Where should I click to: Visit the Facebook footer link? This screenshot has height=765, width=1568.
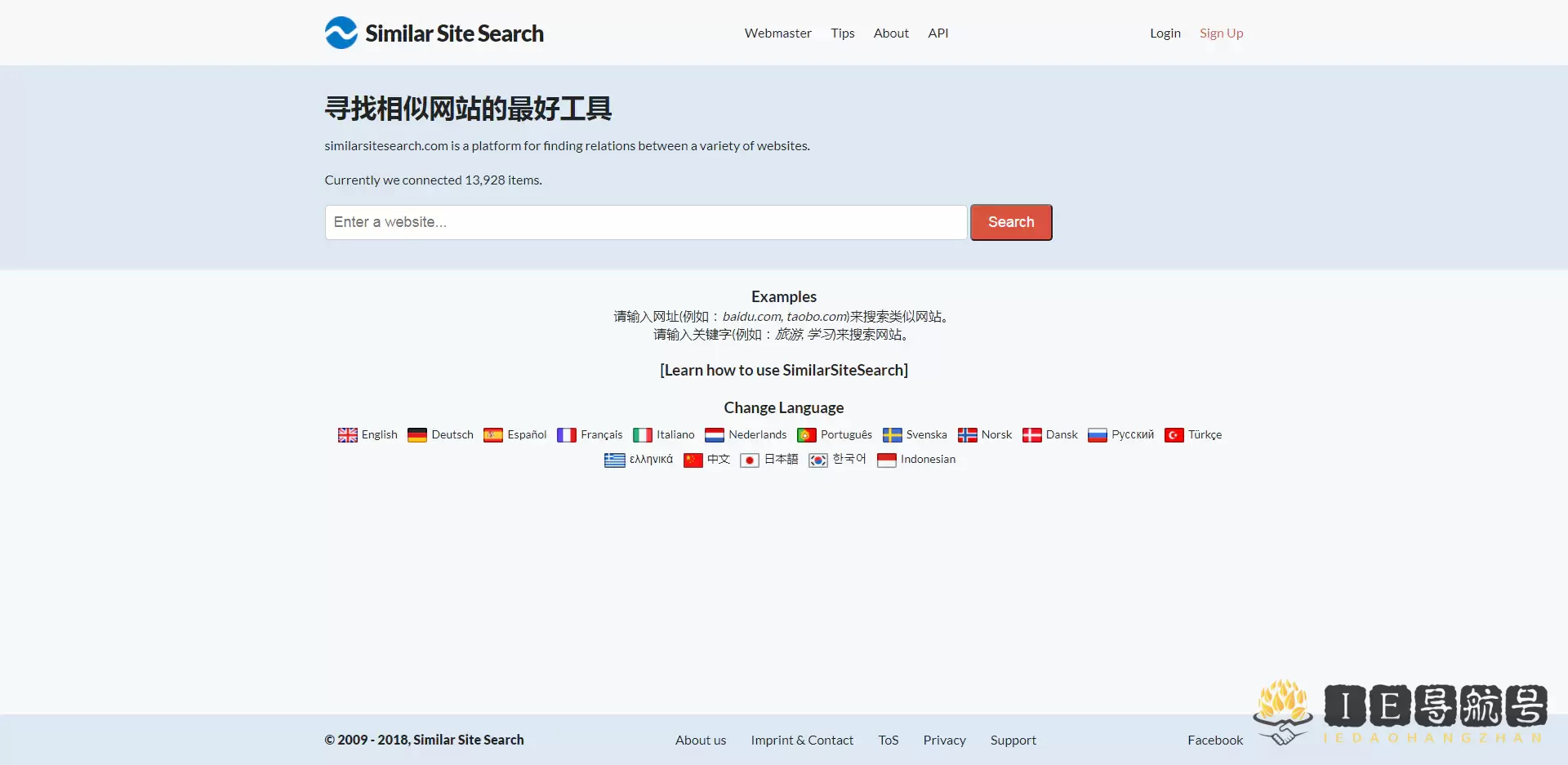click(x=1214, y=741)
